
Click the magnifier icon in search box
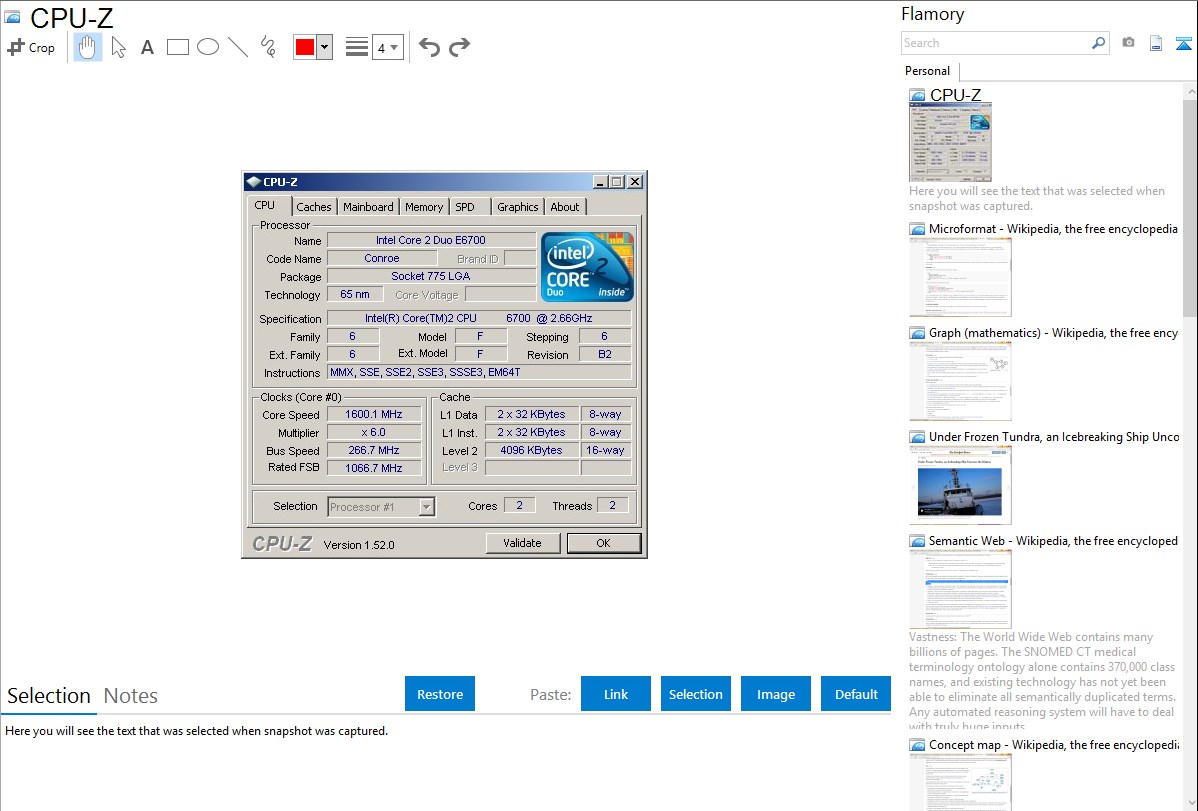1098,43
